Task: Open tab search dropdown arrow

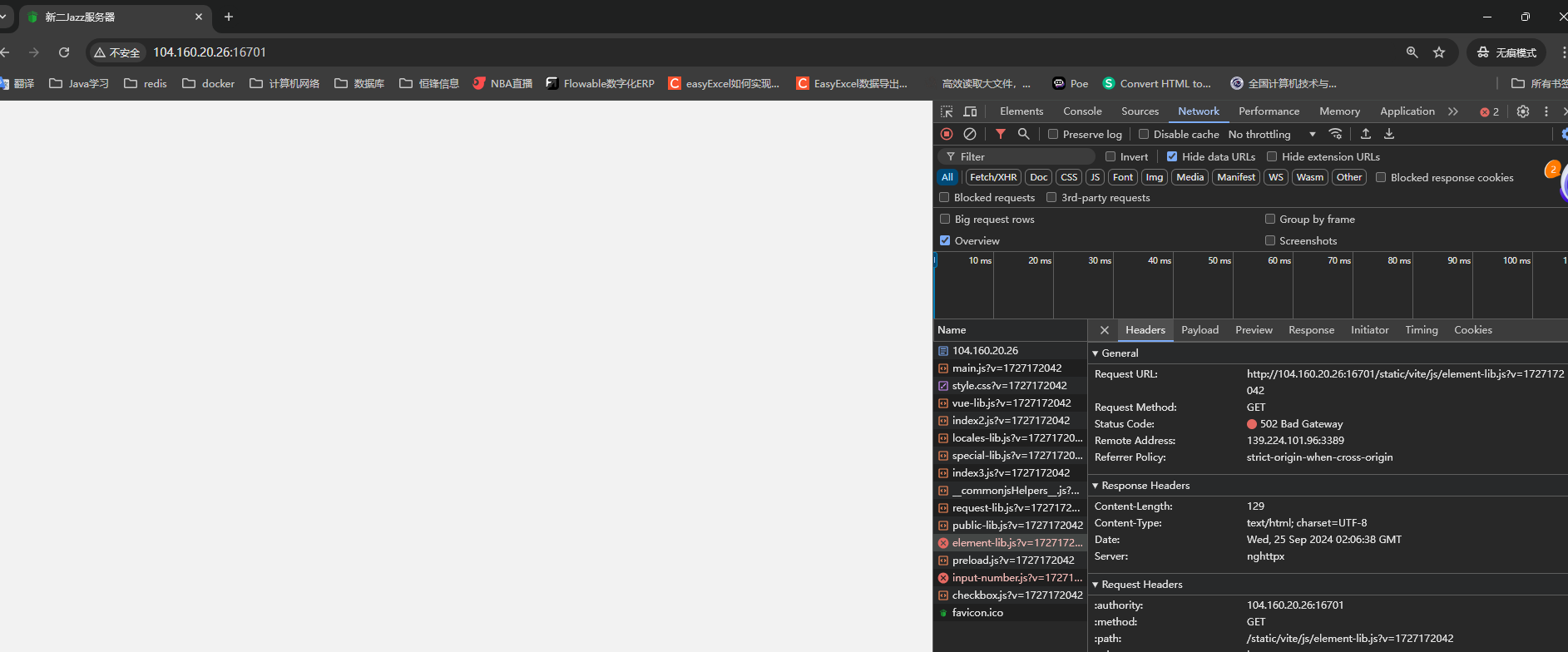Action: pos(3,17)
